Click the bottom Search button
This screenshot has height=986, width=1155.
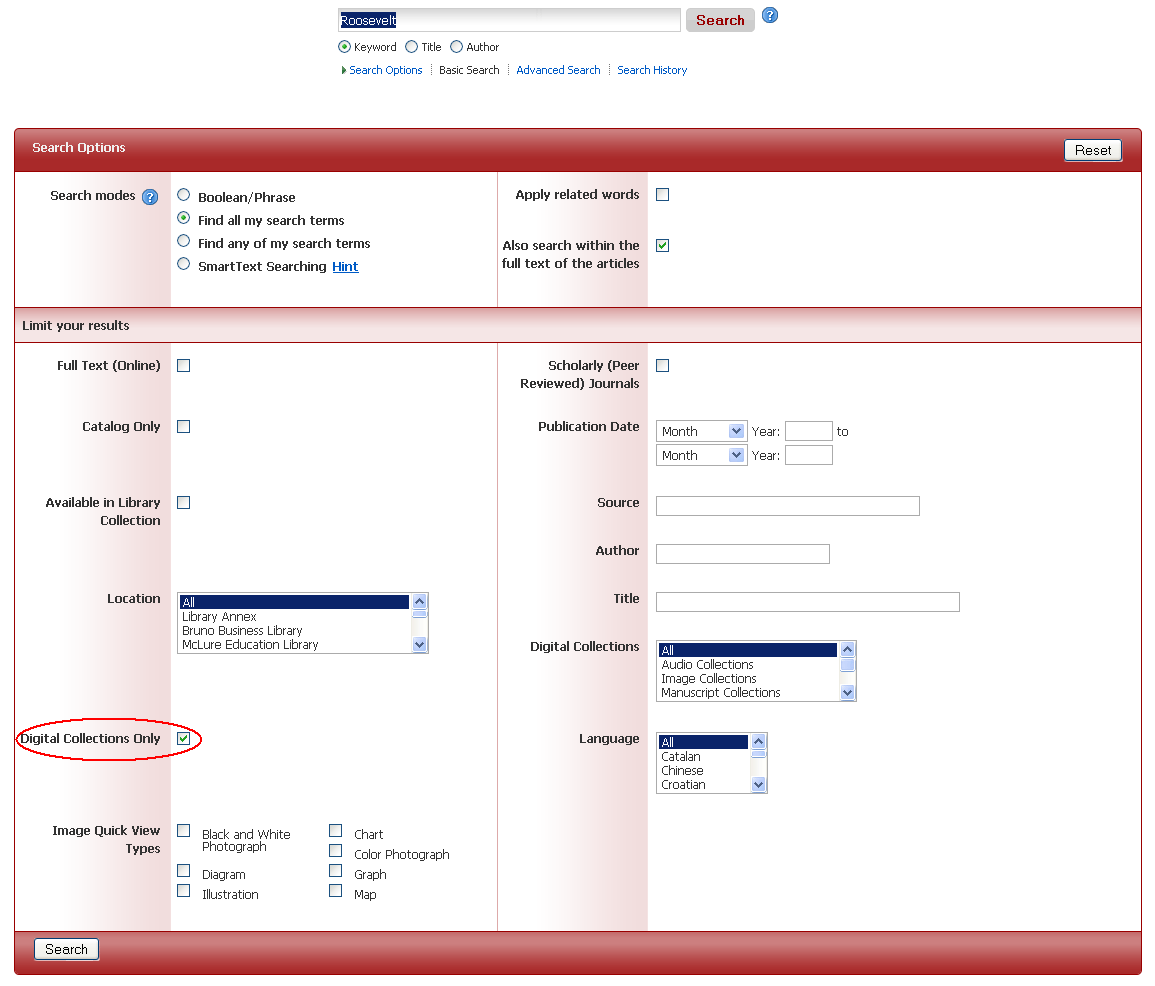coord(67,949)
